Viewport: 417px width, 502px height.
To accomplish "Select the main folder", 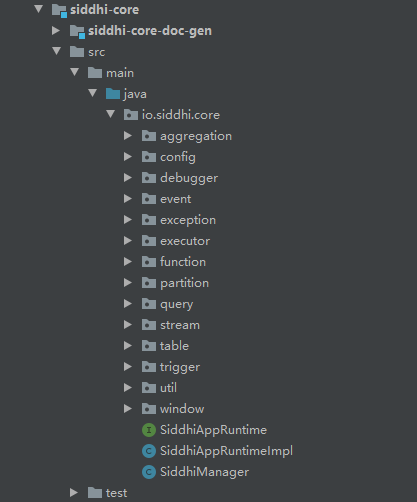I will click(x=120, y=73).
